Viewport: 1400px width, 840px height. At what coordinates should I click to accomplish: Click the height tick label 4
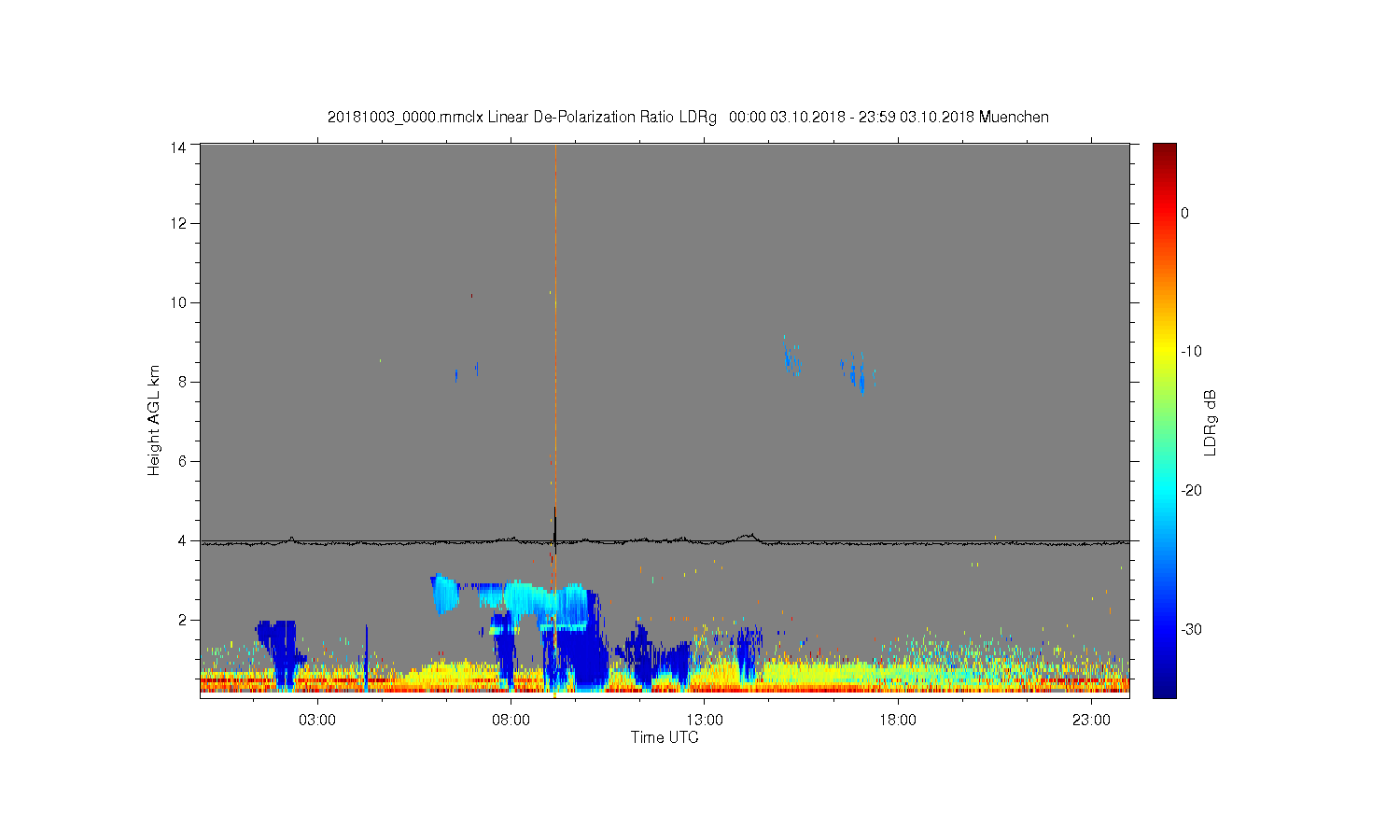pos(183,540)
